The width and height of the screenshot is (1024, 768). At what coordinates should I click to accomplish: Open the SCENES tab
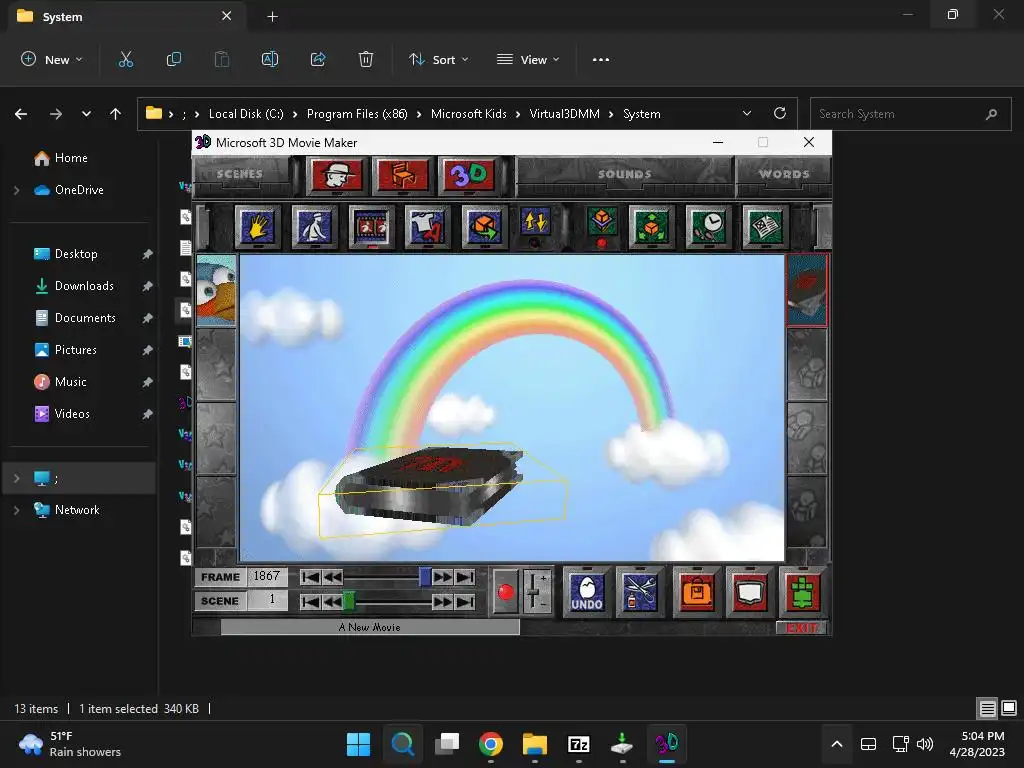(240, 174)
